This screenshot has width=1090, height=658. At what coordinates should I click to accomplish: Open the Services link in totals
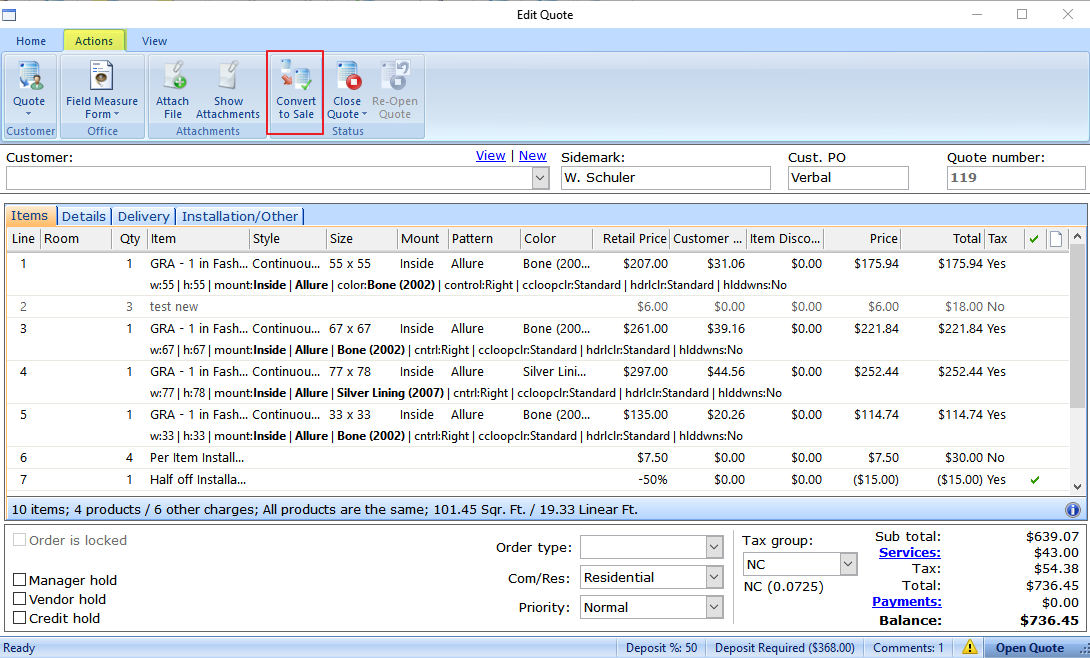[909, 552]
